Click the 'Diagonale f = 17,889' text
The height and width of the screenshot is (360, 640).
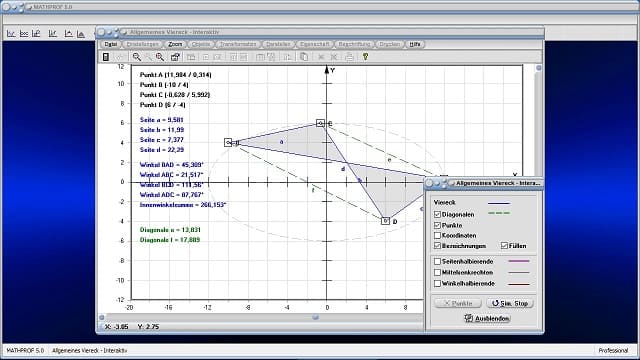(x=170, y=240)
